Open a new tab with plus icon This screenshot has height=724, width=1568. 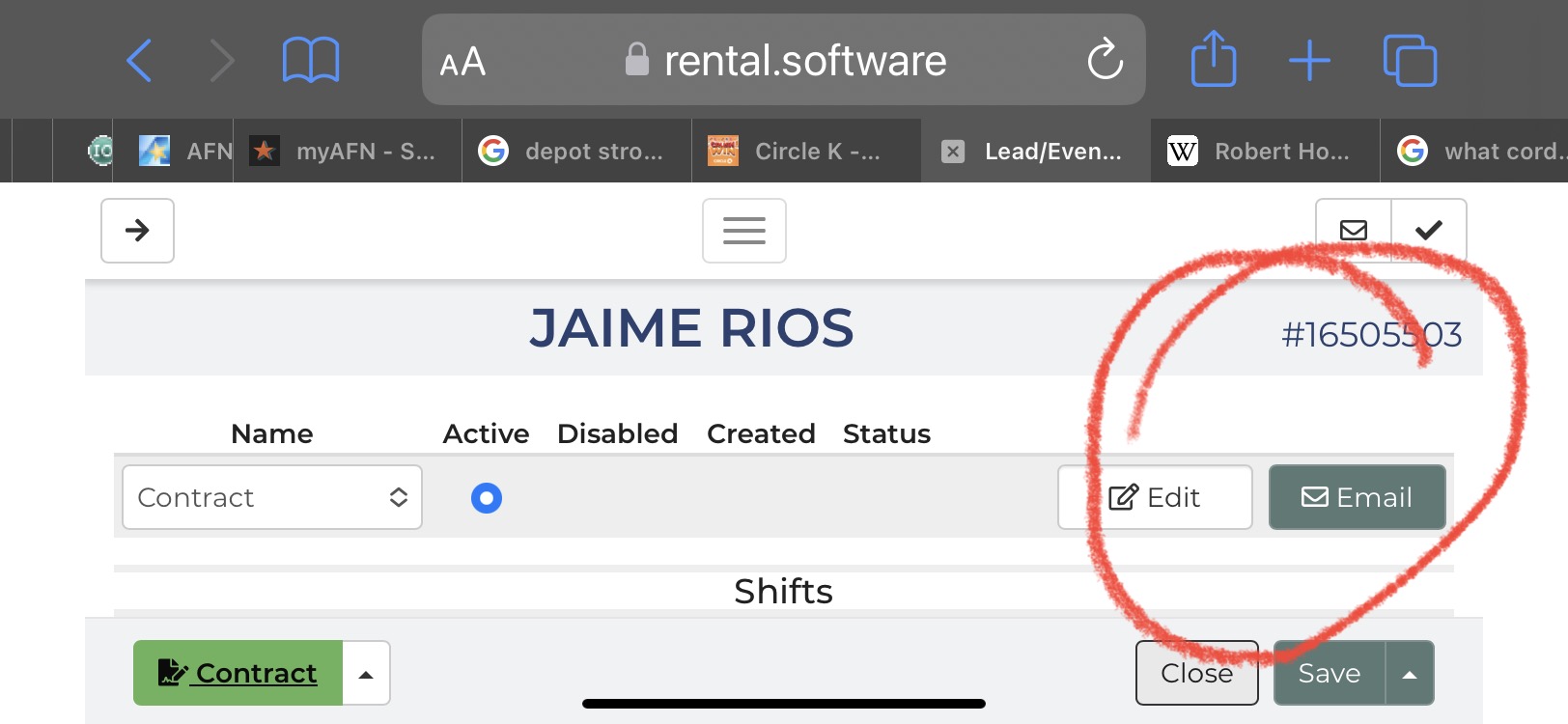(x=1309, y=61)
